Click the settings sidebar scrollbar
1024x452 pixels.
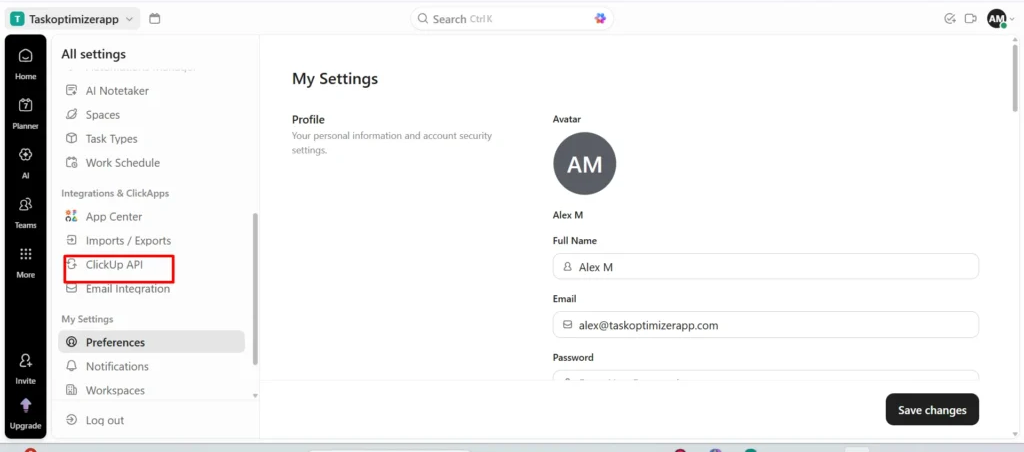[x=255, y=289]
